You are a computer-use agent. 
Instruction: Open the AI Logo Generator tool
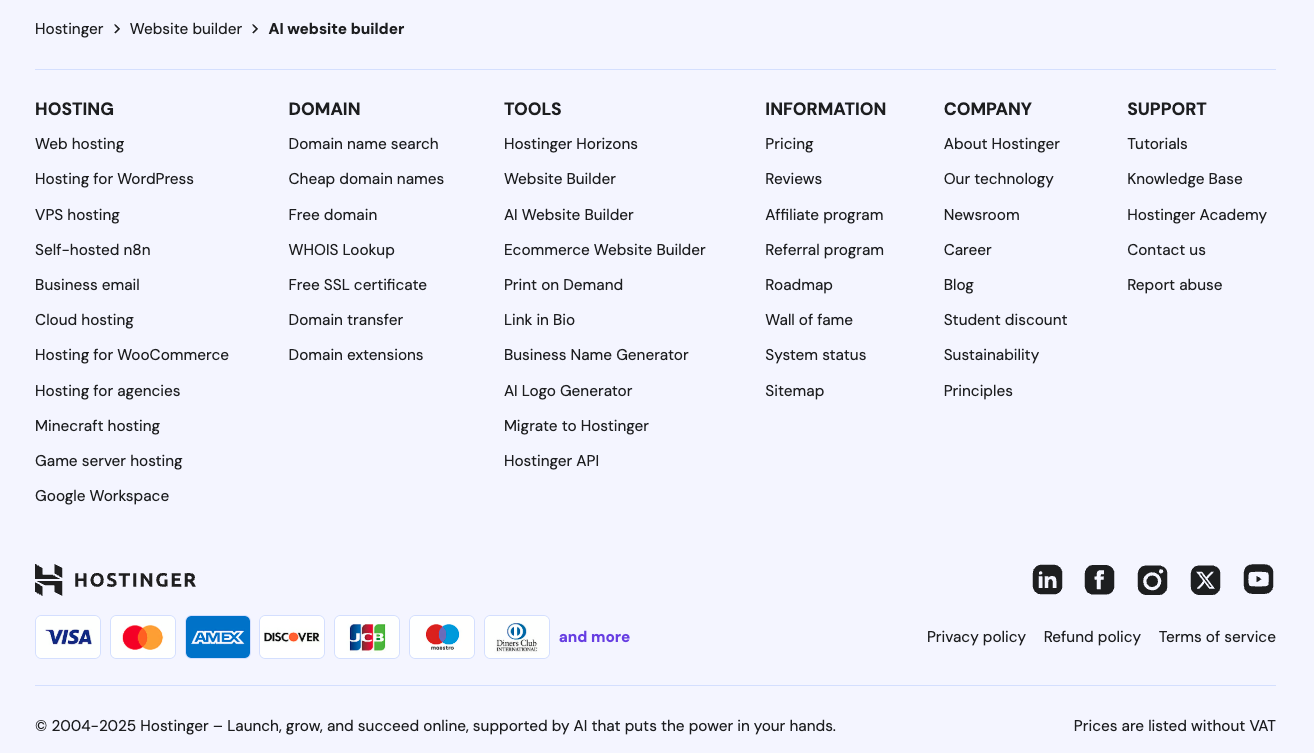tap(568, 390)
